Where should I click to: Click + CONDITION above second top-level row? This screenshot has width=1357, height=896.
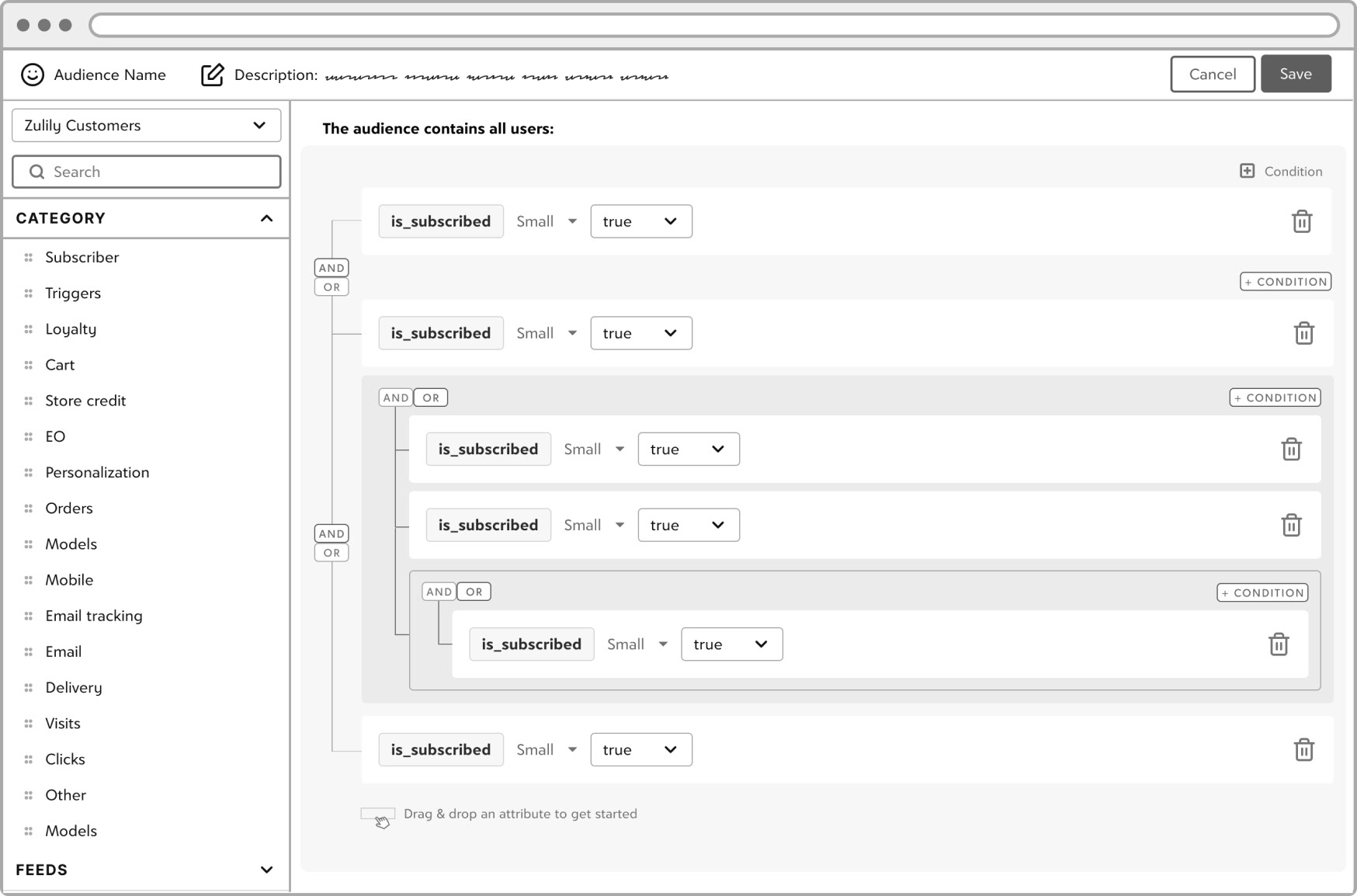pyautogui.click(x=1286, y=281)
